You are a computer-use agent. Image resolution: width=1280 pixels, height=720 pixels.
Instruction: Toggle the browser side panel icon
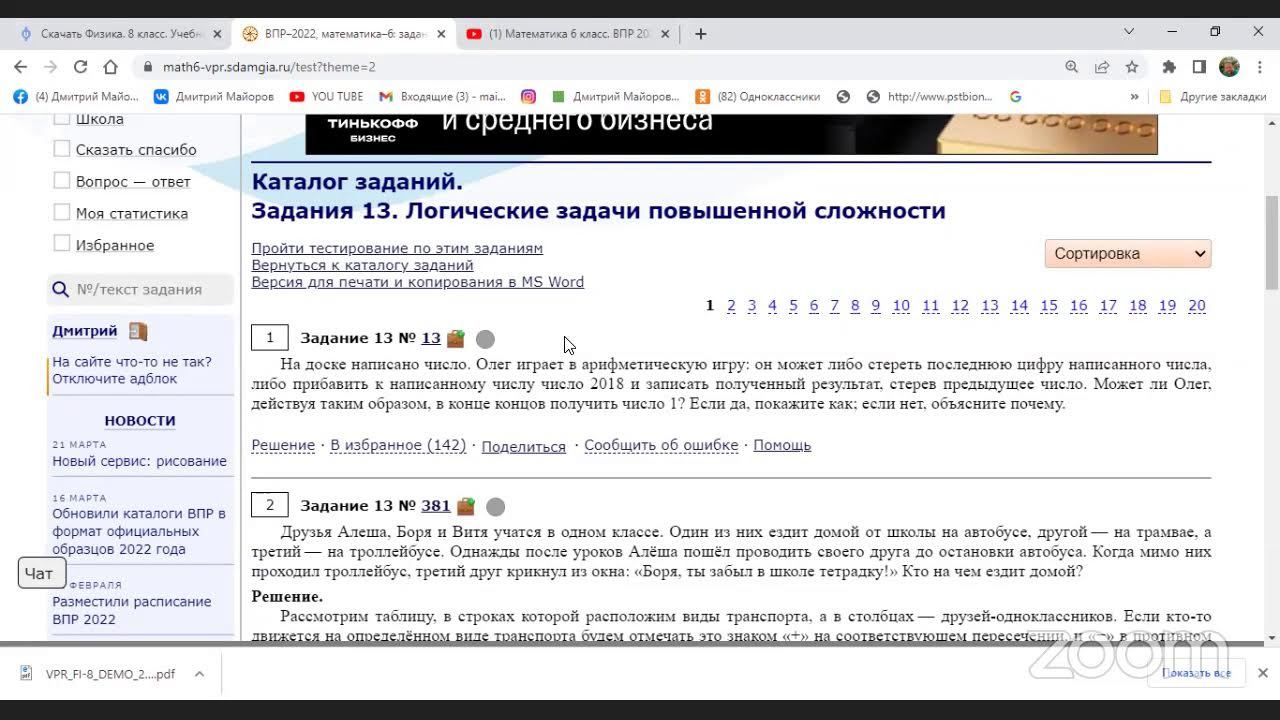pos(1199,67)
